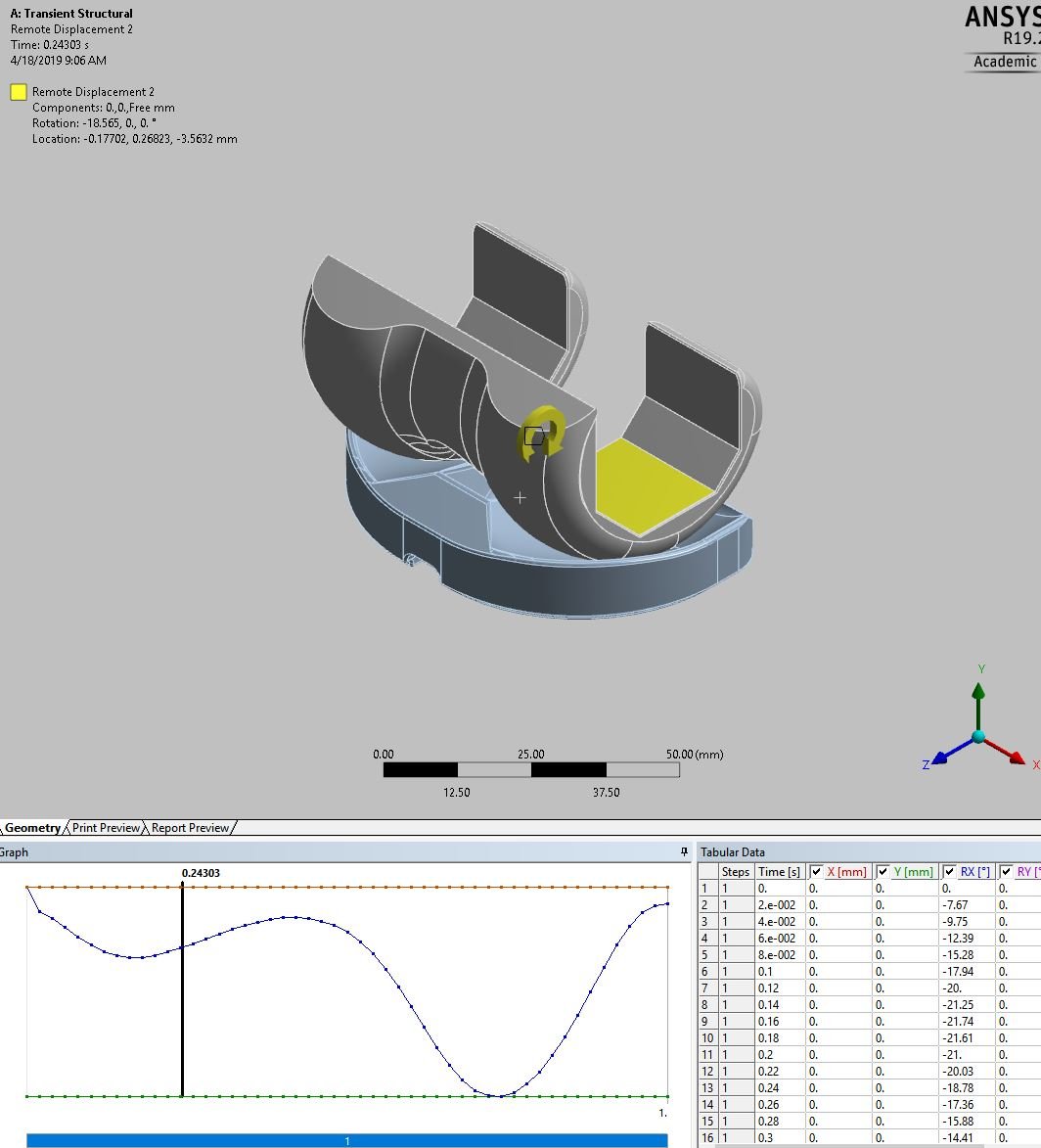Viewport: 1041px width, 1148px height.
Task: Select row number 16 header in table
Action: click(708, 1138)
